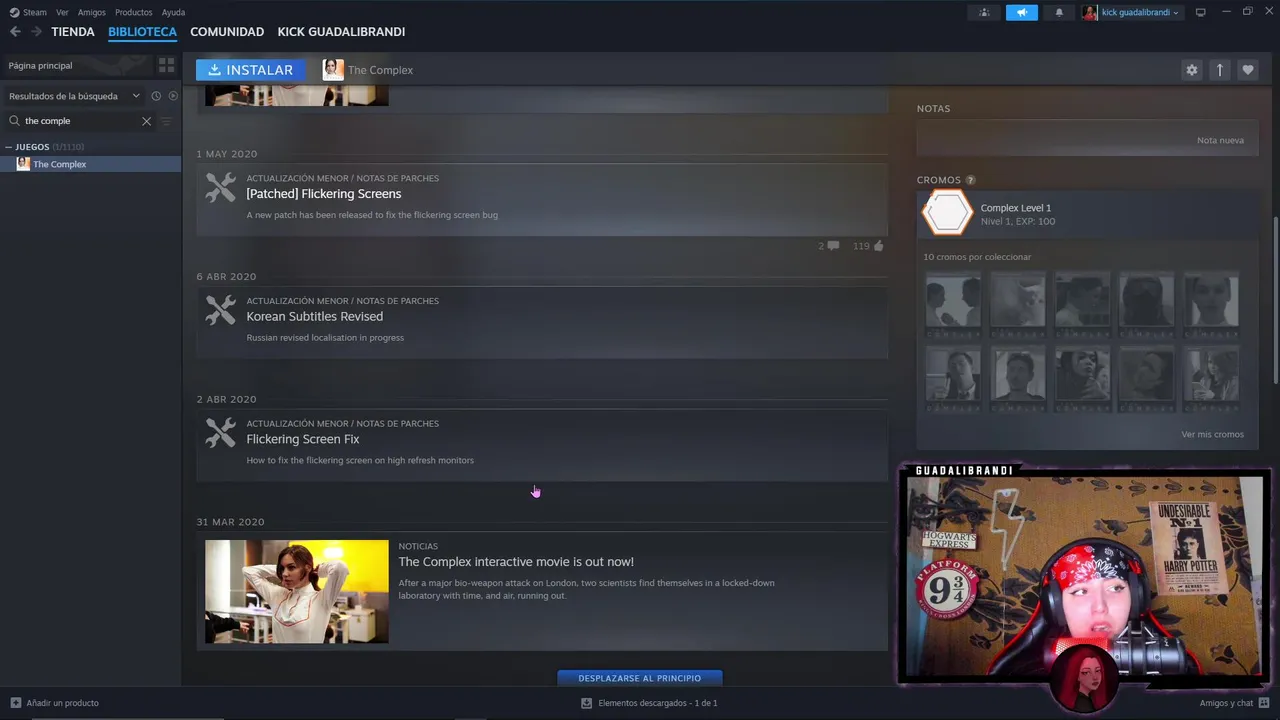
Task: Click the DESPLAZARSE AL PRINCIPIO button
Action: 640,678
